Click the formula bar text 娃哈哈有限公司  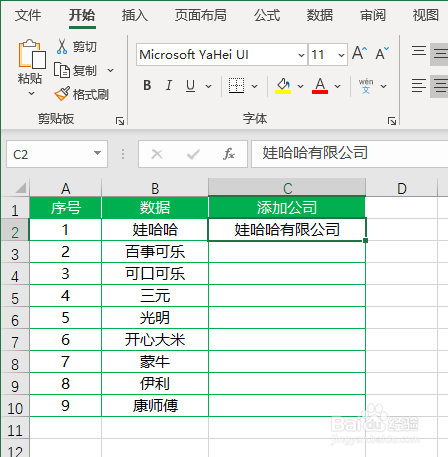pyautogui.click(x=315, y=153)
